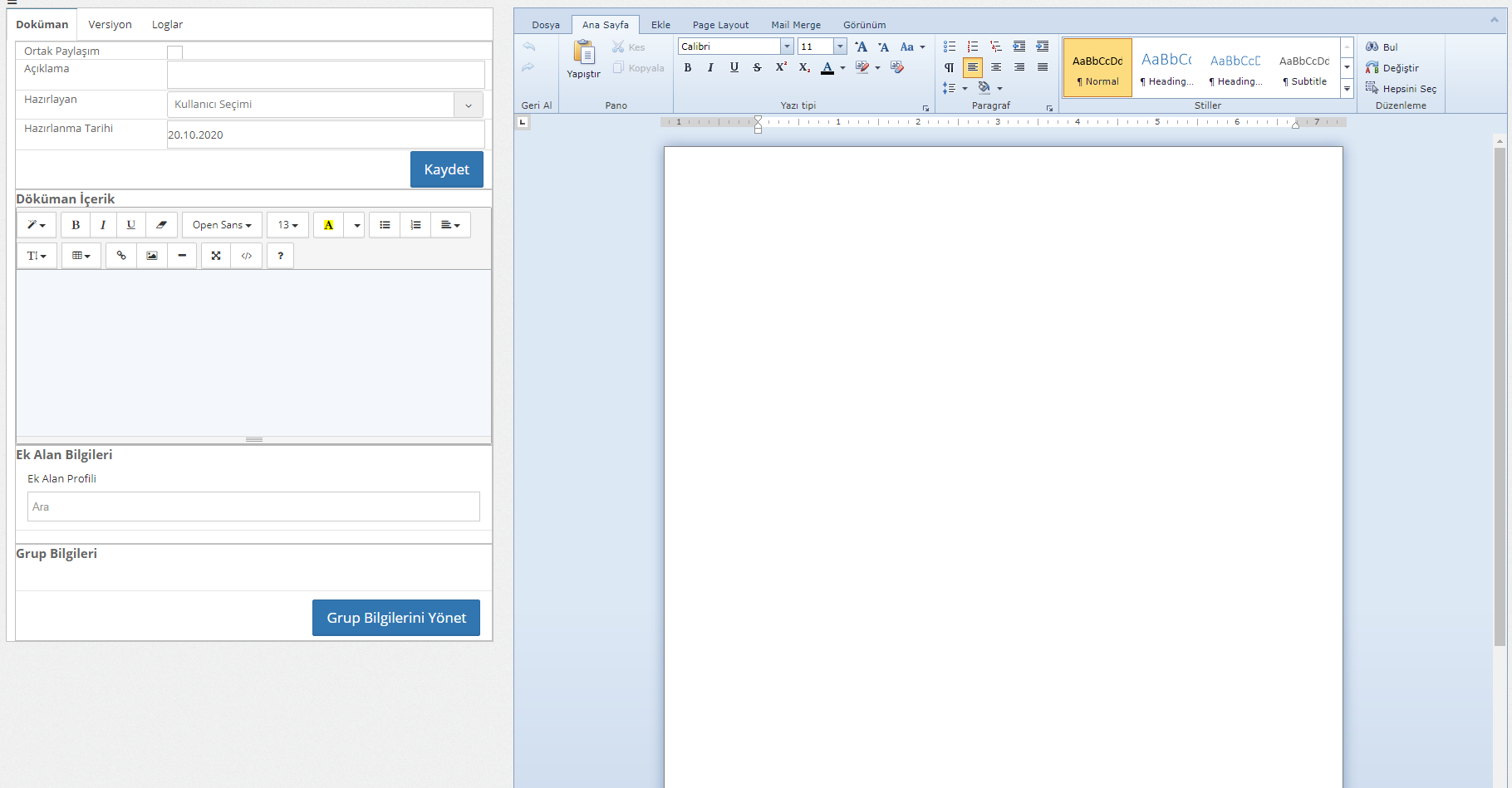The height and width of the screenshot is (788, 1512).
Task: Insert a horizontal line using the dash icon
Action: [182, 256]
